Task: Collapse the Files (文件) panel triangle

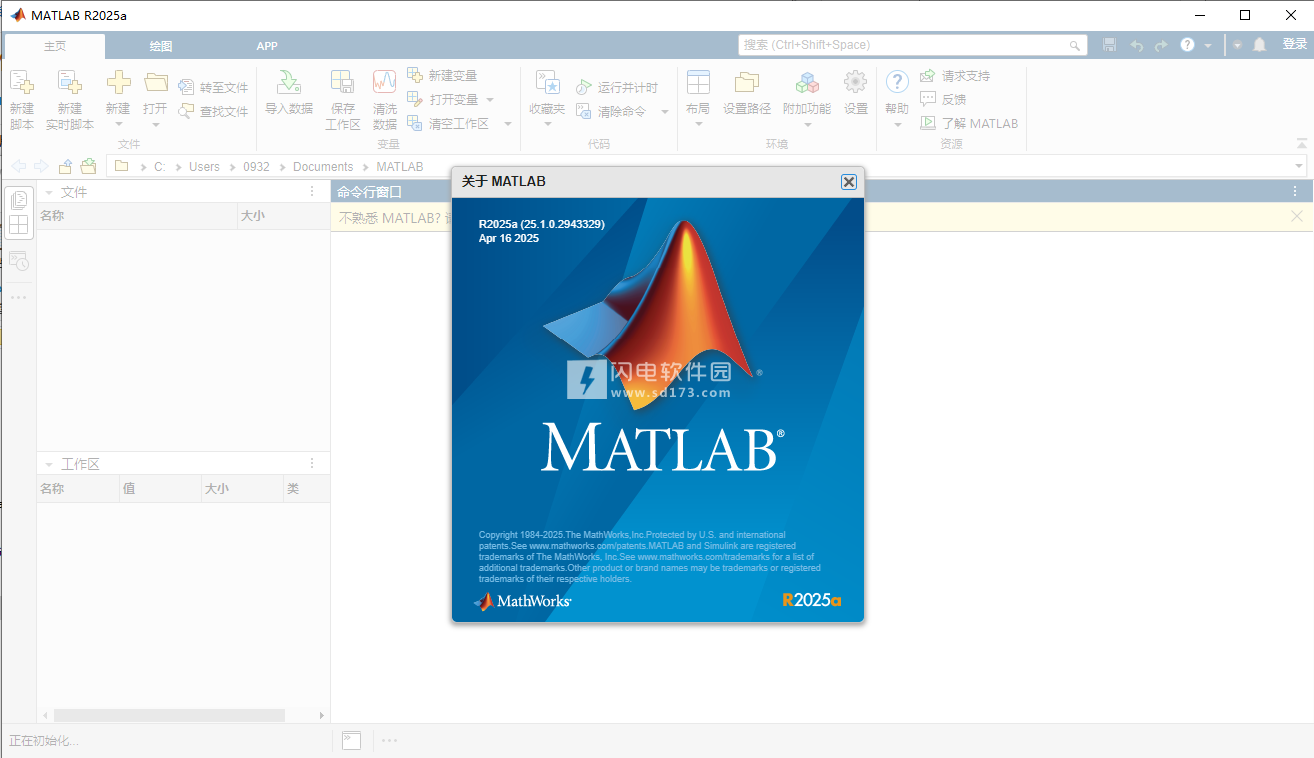Action: pyautogui.click(x=48, y=192)
